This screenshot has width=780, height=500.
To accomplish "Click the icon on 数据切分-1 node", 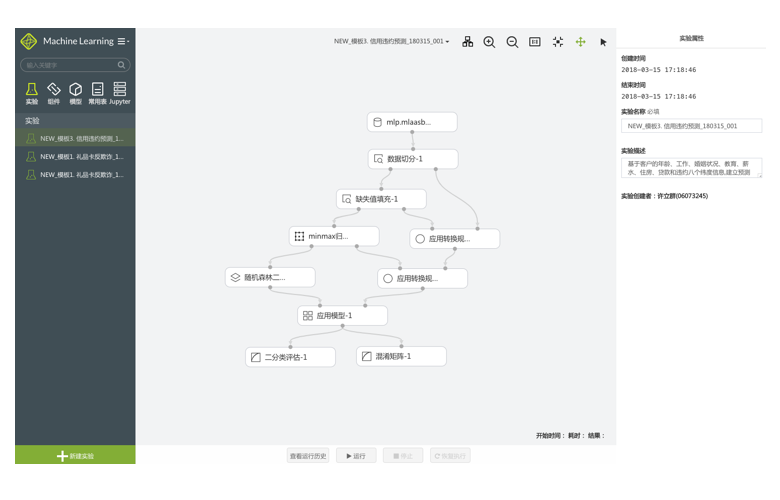I will [379, 159].
